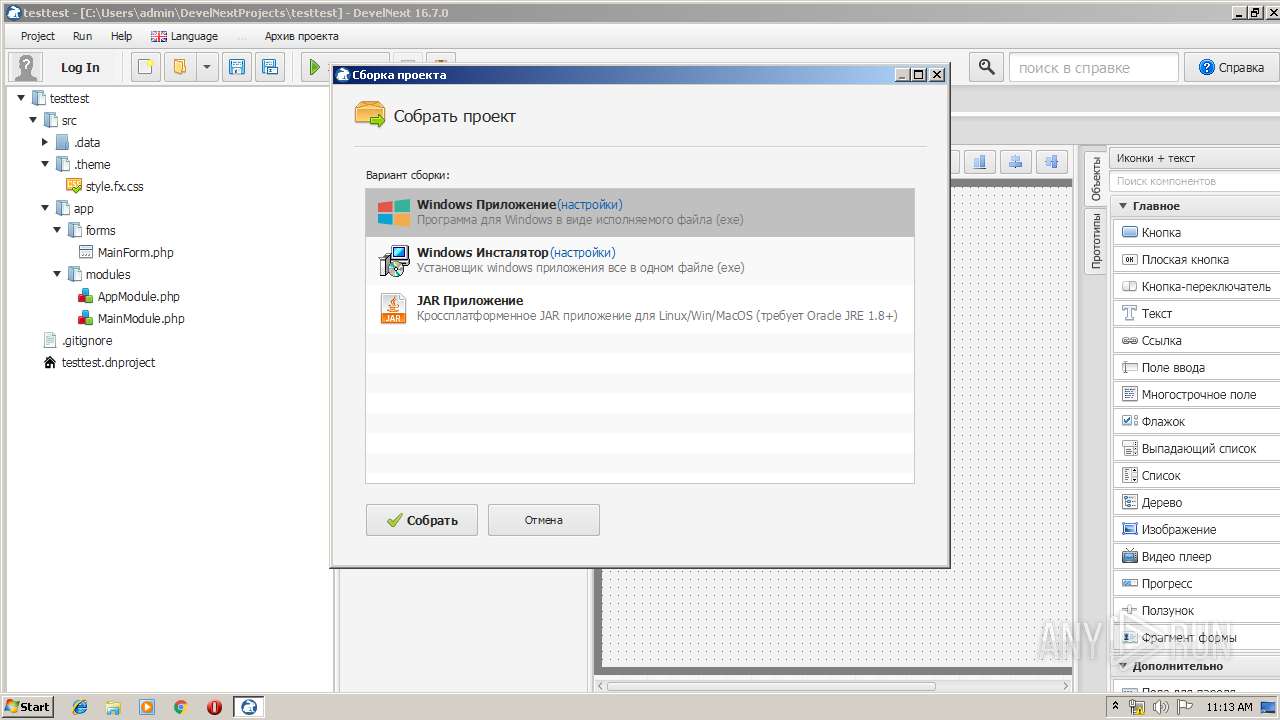The width and height of the screenshot is (1280, 720).
Task: Pick the Кнопка-переключатель component
Action: click(1197, 286)
